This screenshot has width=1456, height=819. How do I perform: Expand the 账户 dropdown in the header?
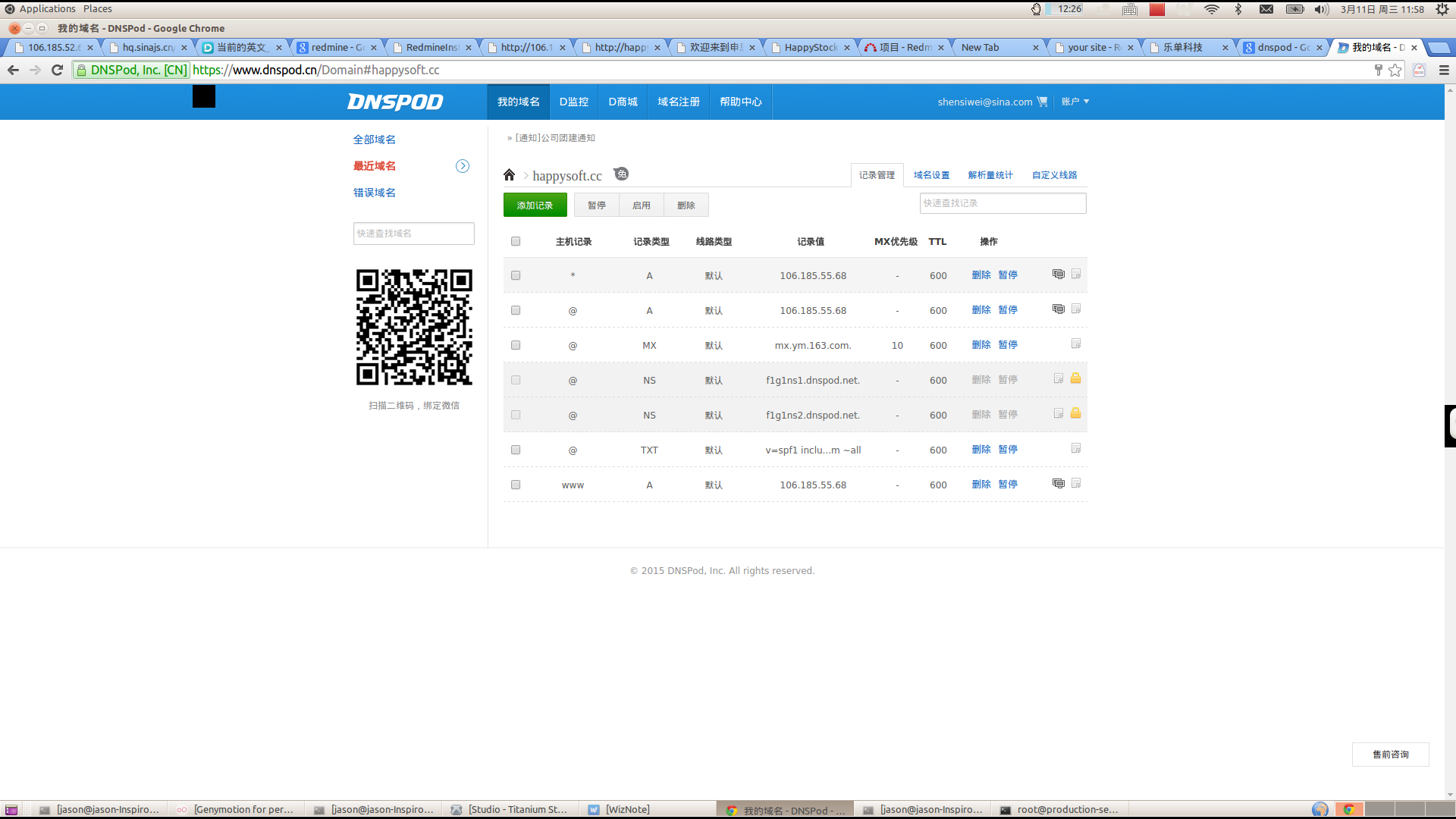(x=1075, y=101)
